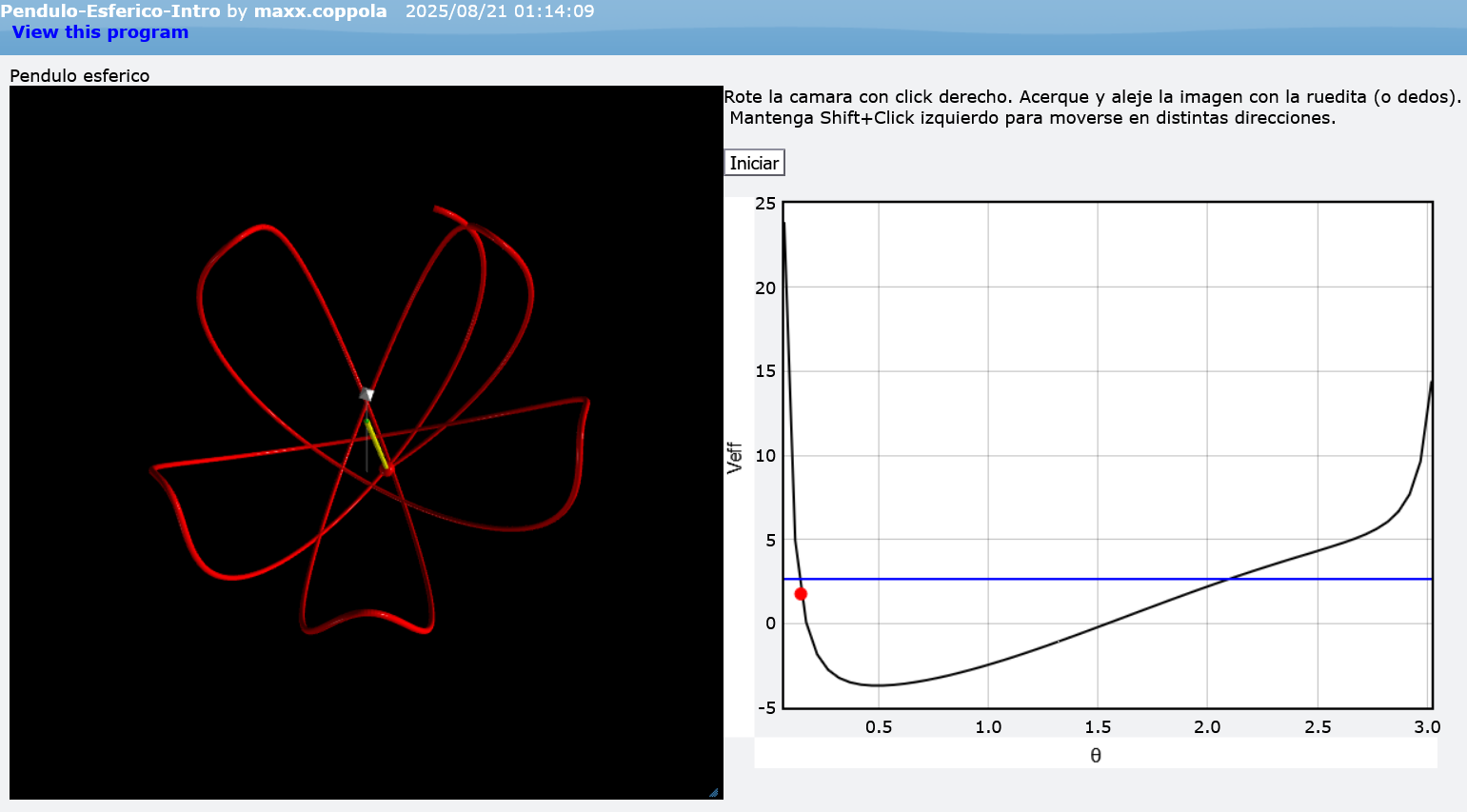1467x812 pixels.
Task: Open the View this program link
Action: pyautogui.click(x=99, y=31)
